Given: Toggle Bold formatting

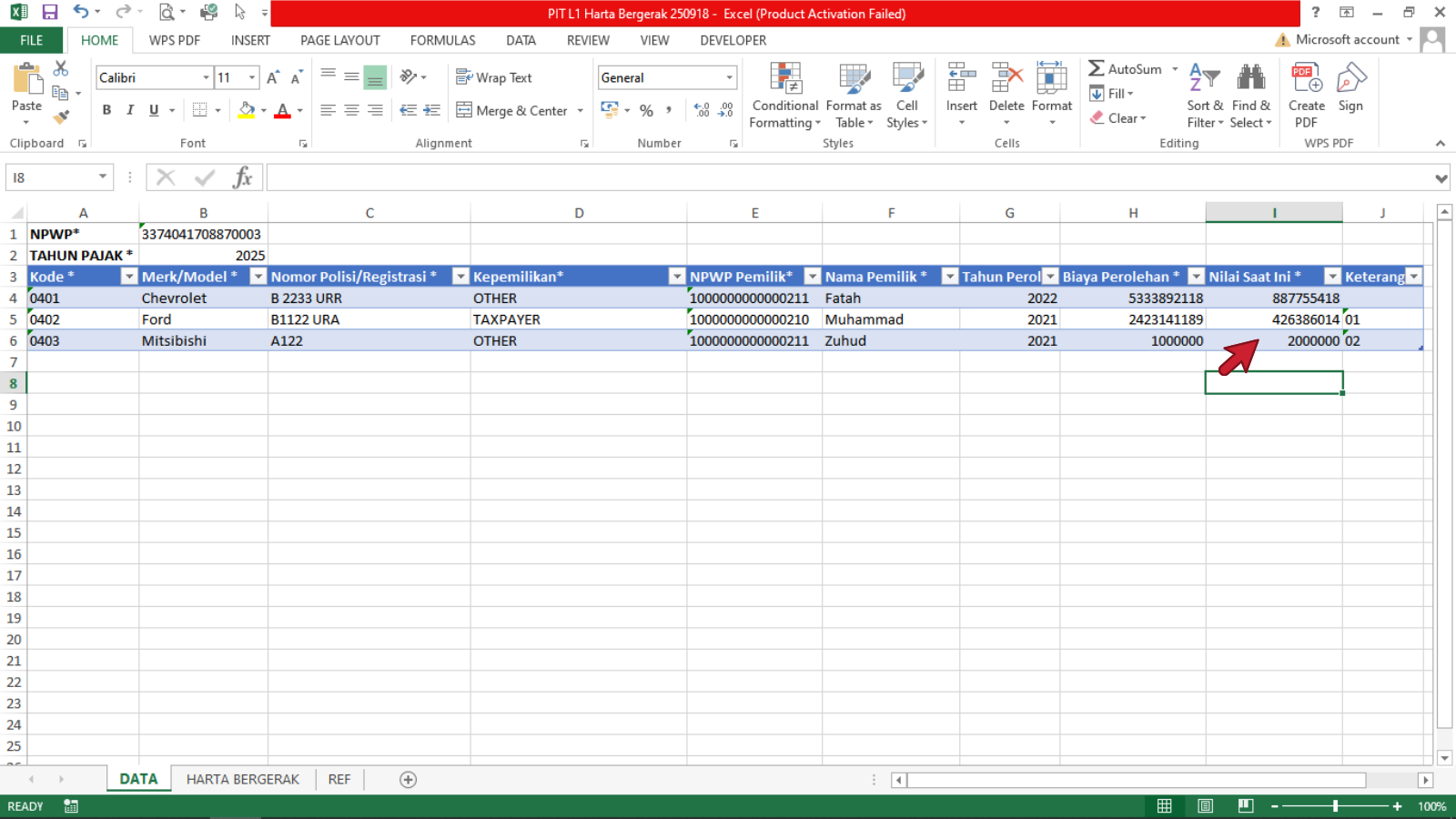Looking at the screenshot, I should pos(106,110).
